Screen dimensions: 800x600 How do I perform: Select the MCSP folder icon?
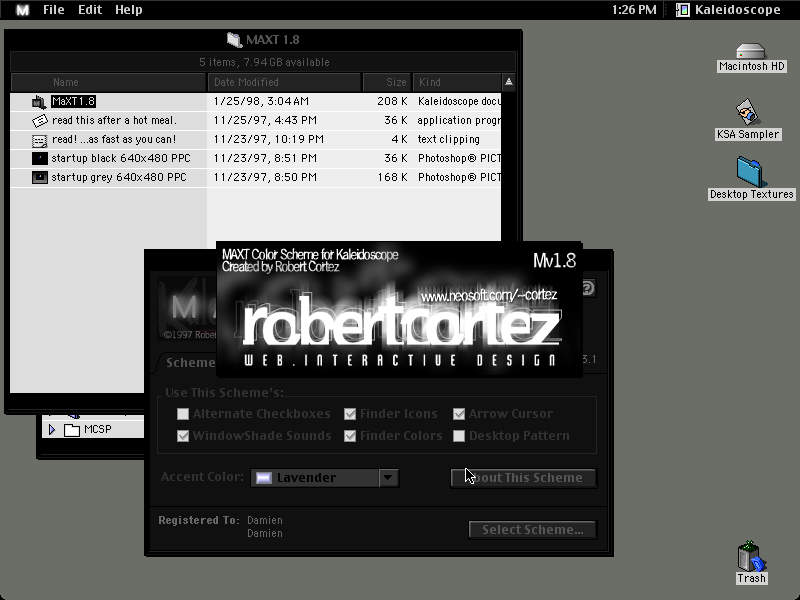tap(72, 430)
